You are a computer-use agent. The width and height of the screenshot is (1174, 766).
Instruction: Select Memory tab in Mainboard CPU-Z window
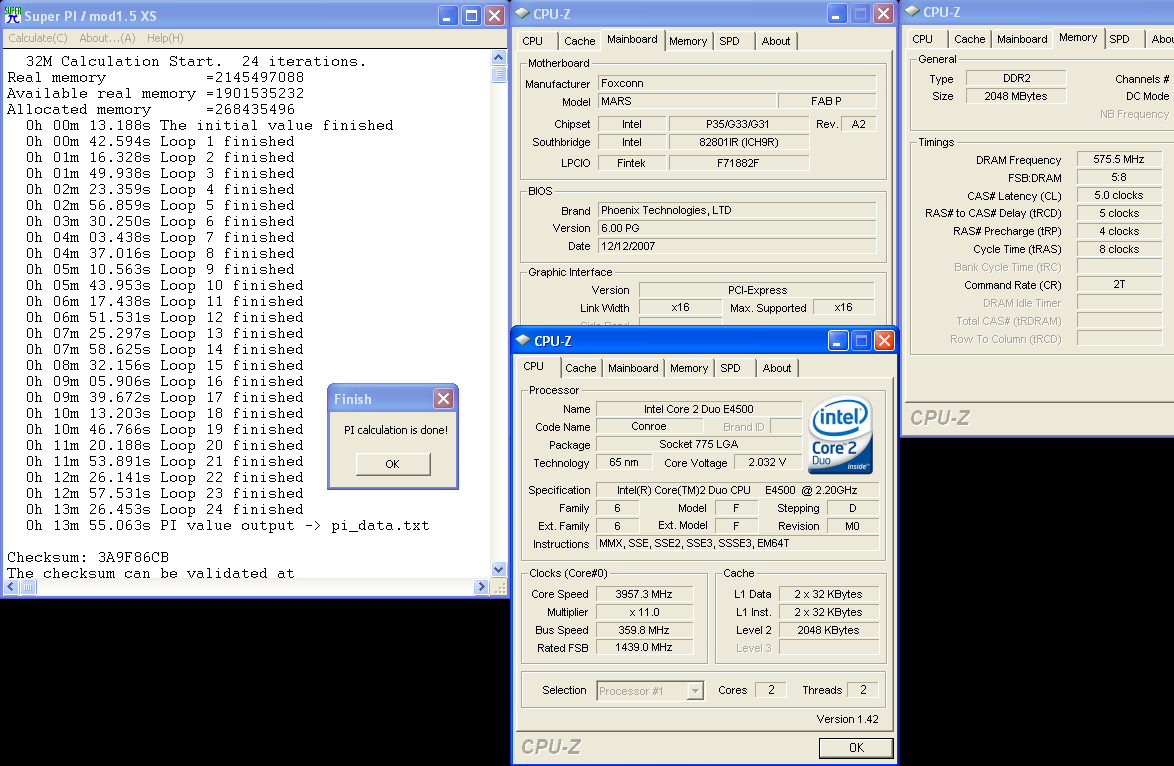coord(688,41)
